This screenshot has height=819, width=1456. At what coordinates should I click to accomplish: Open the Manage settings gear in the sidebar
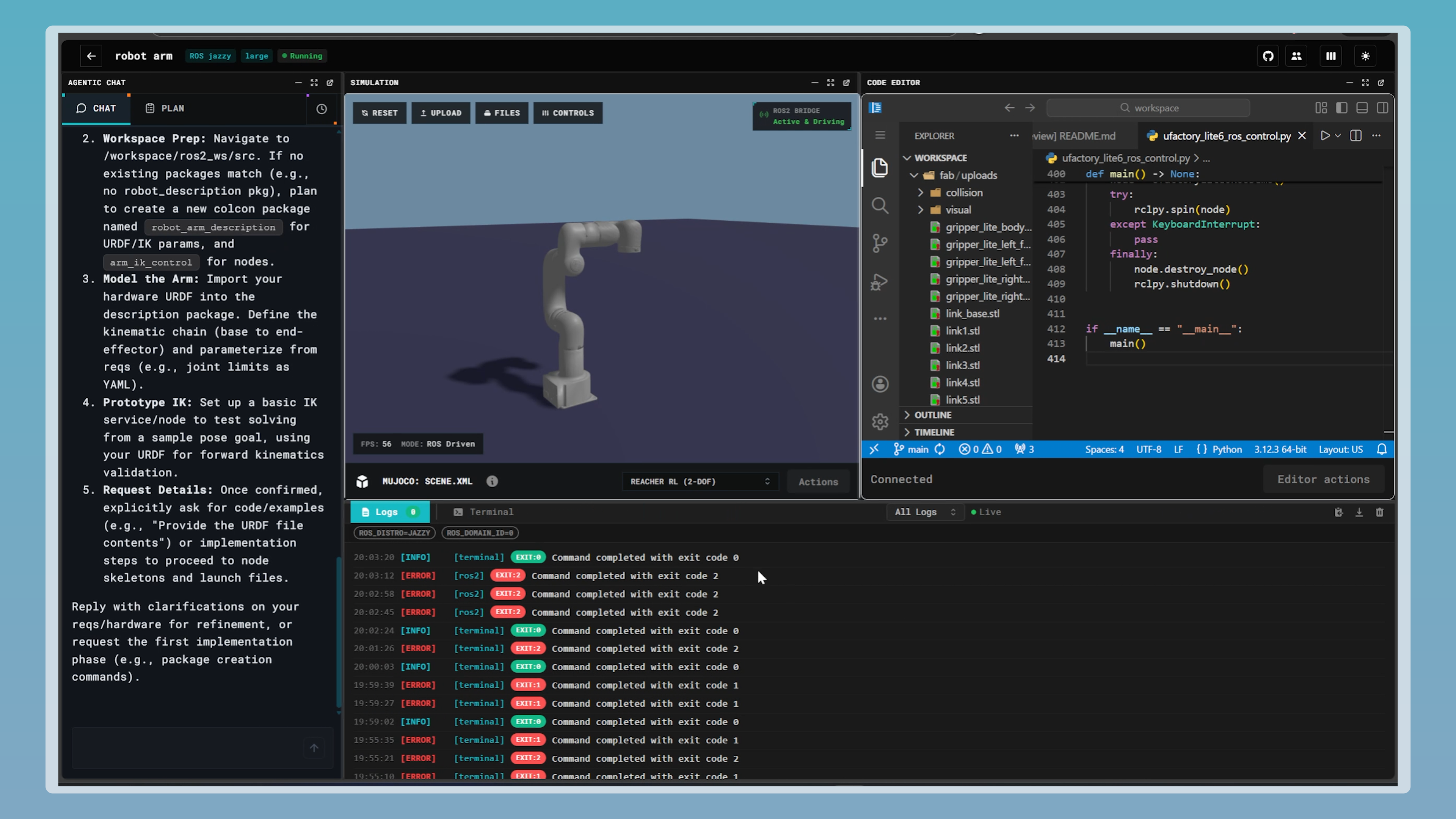pos(880,421)
